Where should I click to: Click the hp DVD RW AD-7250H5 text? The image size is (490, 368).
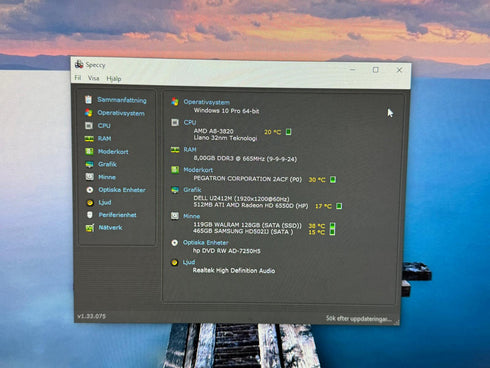point(227,251)
